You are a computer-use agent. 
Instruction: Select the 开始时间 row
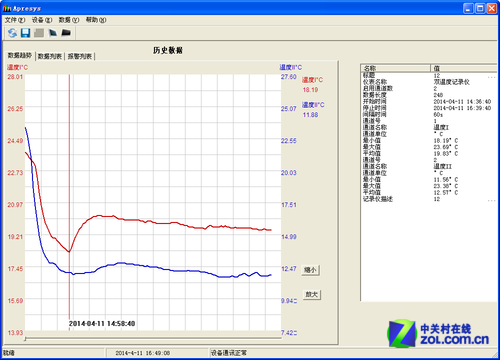[x=429, y=101]
